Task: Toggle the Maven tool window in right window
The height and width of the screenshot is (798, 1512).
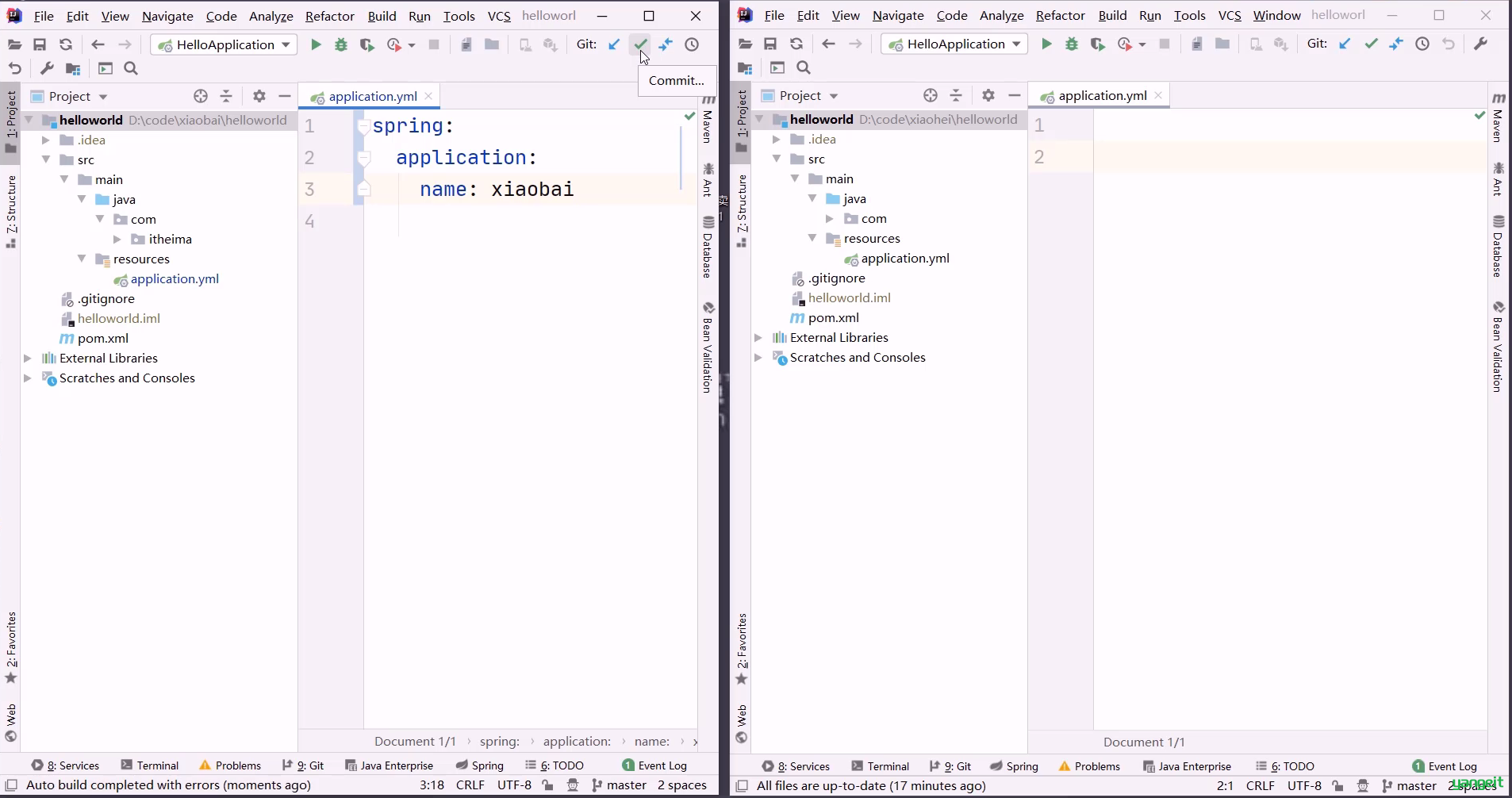Action: pyautogui.click(x=1498, y=117)
